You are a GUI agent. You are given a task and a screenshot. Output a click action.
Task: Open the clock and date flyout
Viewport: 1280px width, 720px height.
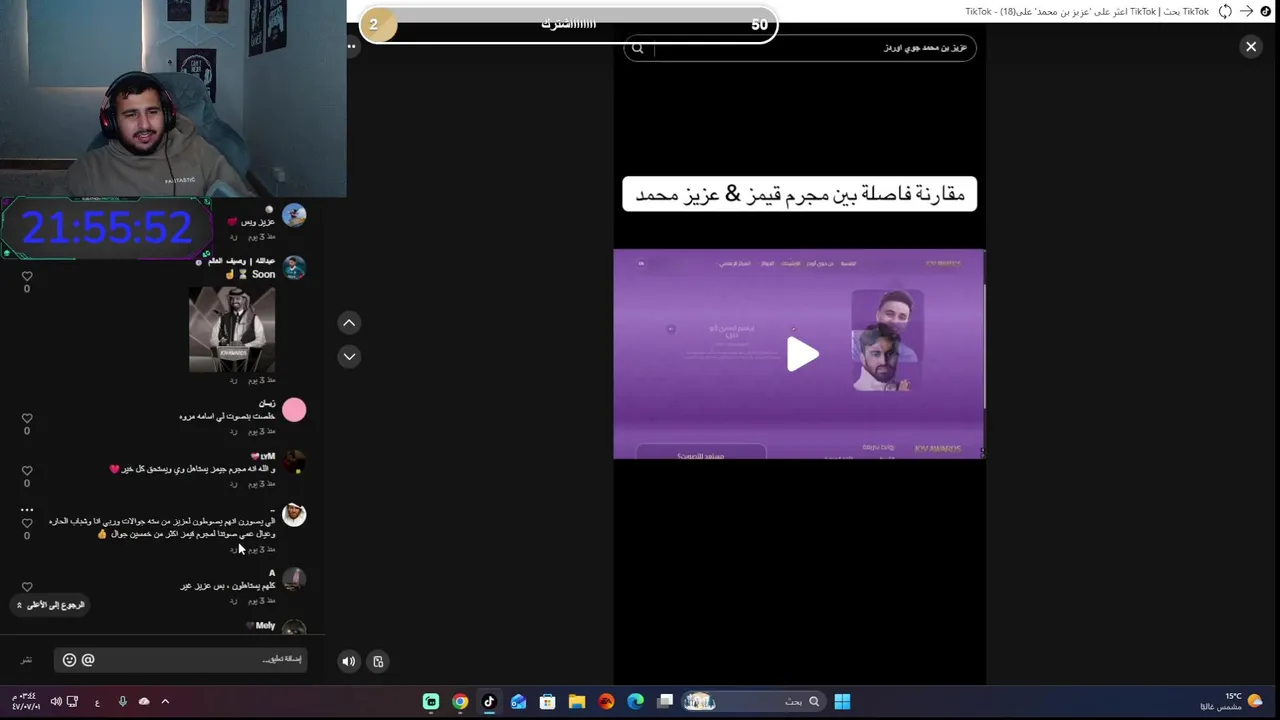[x=27, y=701]
